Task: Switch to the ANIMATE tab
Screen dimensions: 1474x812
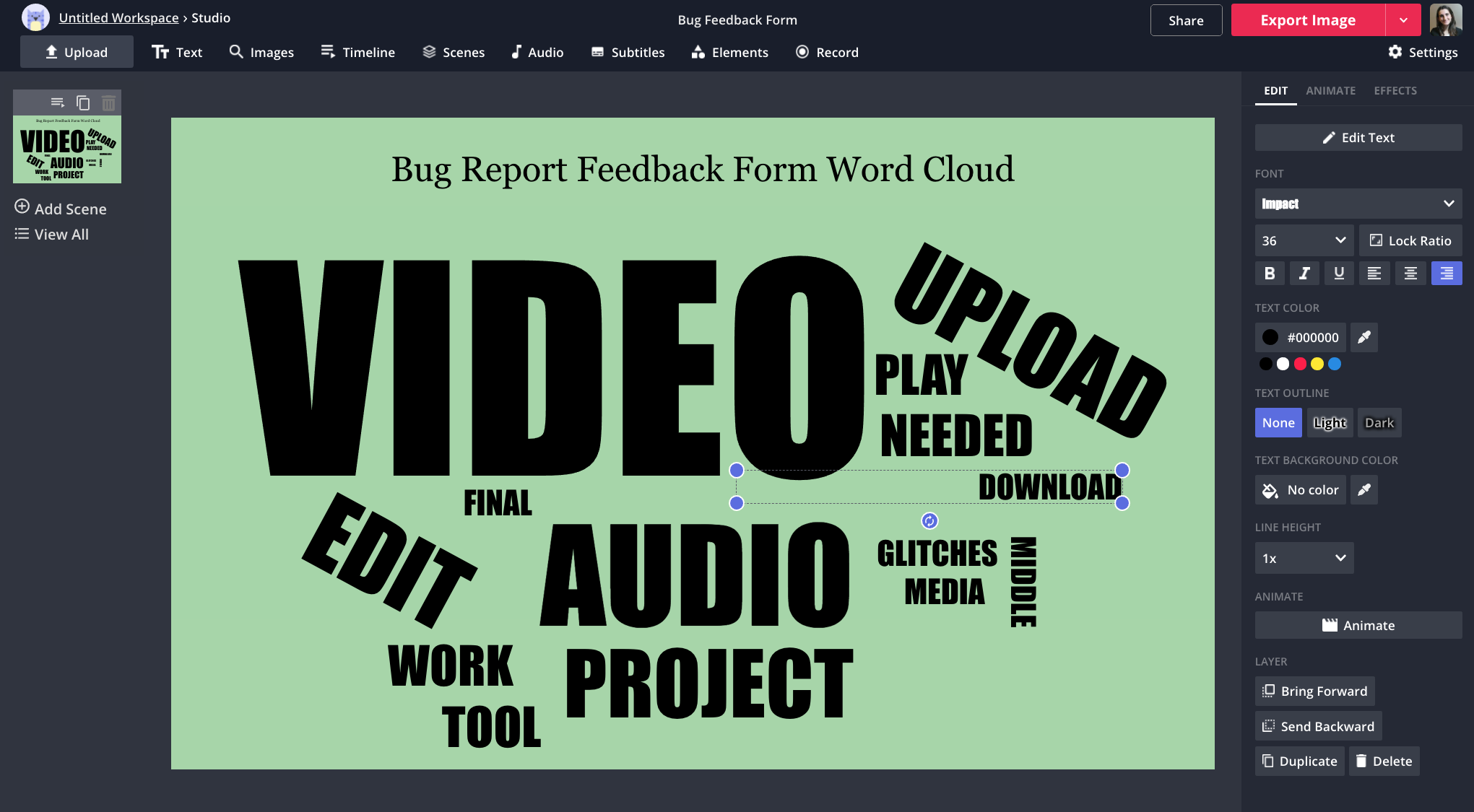Action: pos(1330,90)
